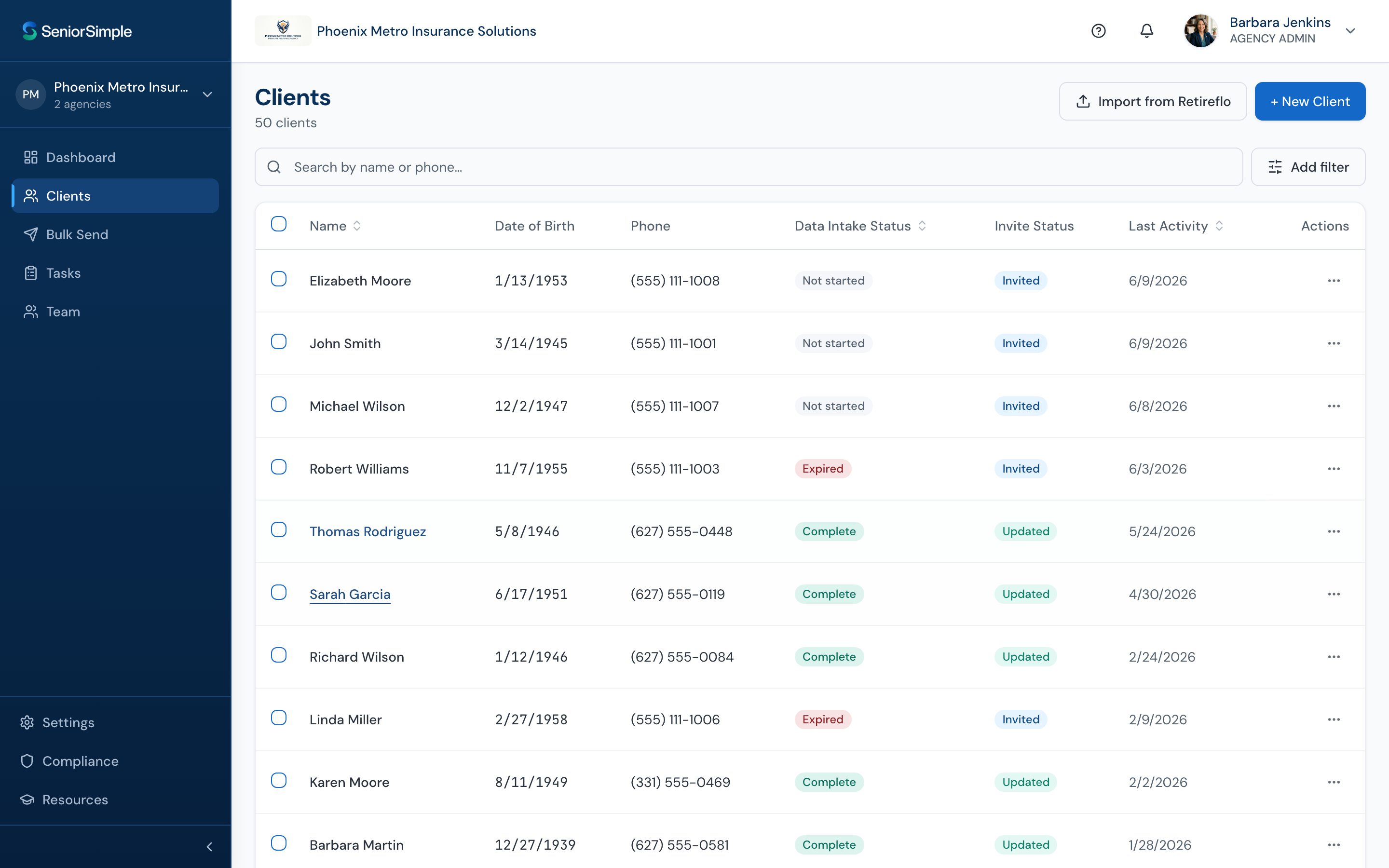Check the Karen Moore row checkbox

point(278,780)
